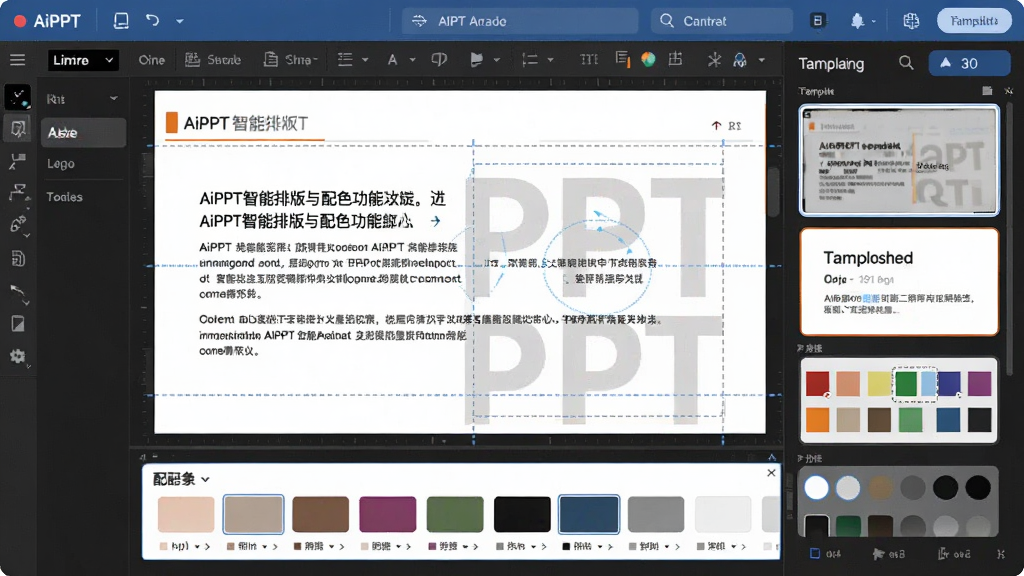This screenshot has width=1024, height=576.
Task: Open the Limre dropdown
Action: 83,60
